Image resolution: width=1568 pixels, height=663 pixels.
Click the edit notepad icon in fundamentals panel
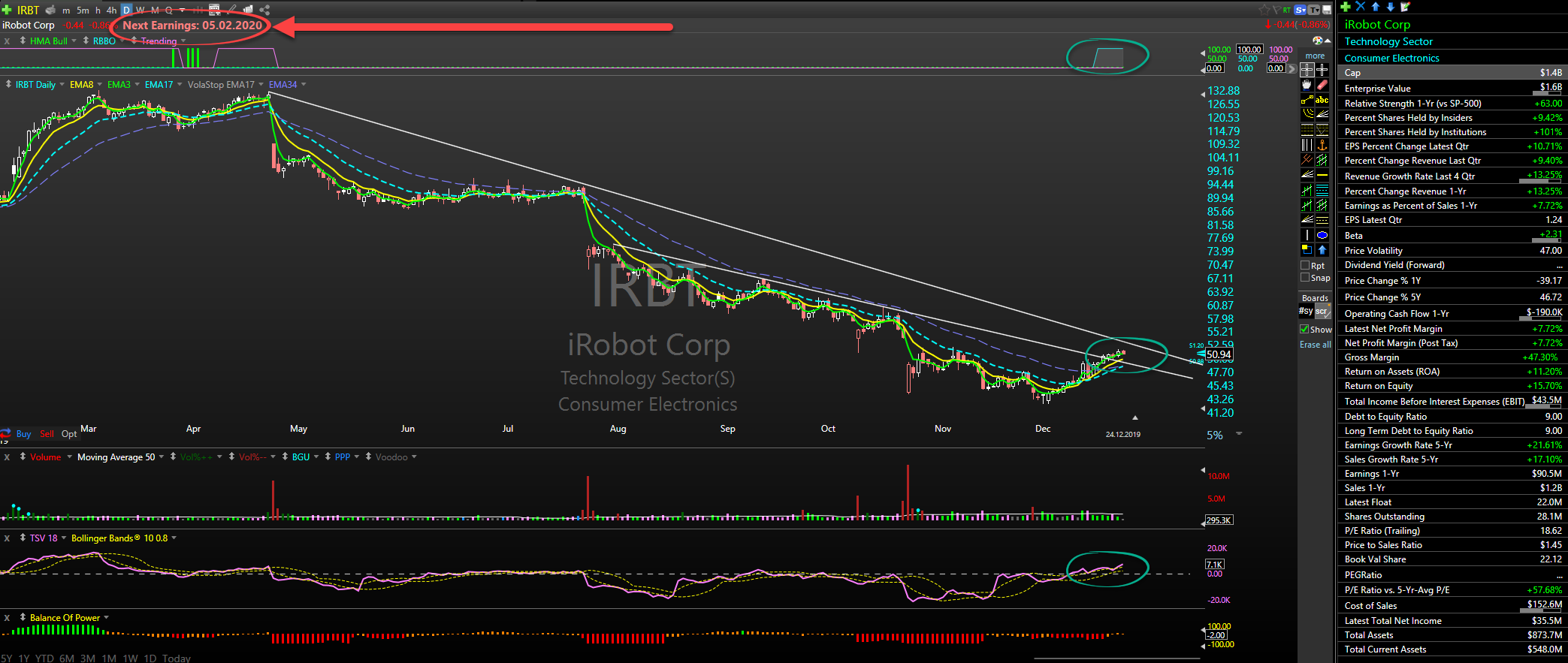(1405, 6)
